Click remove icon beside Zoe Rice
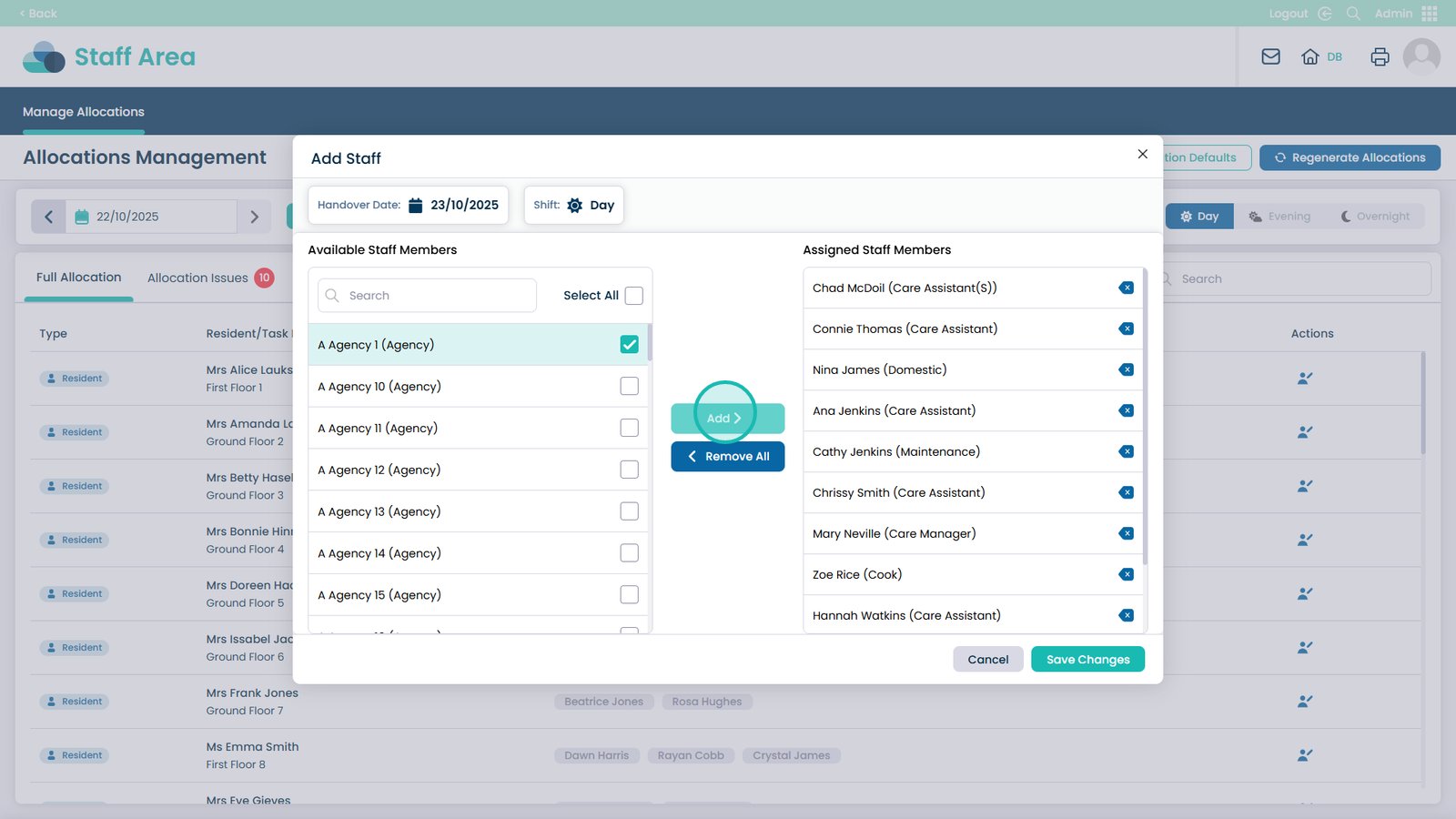This screenshot has width=1456, height=819. [x=1127, y=574]
